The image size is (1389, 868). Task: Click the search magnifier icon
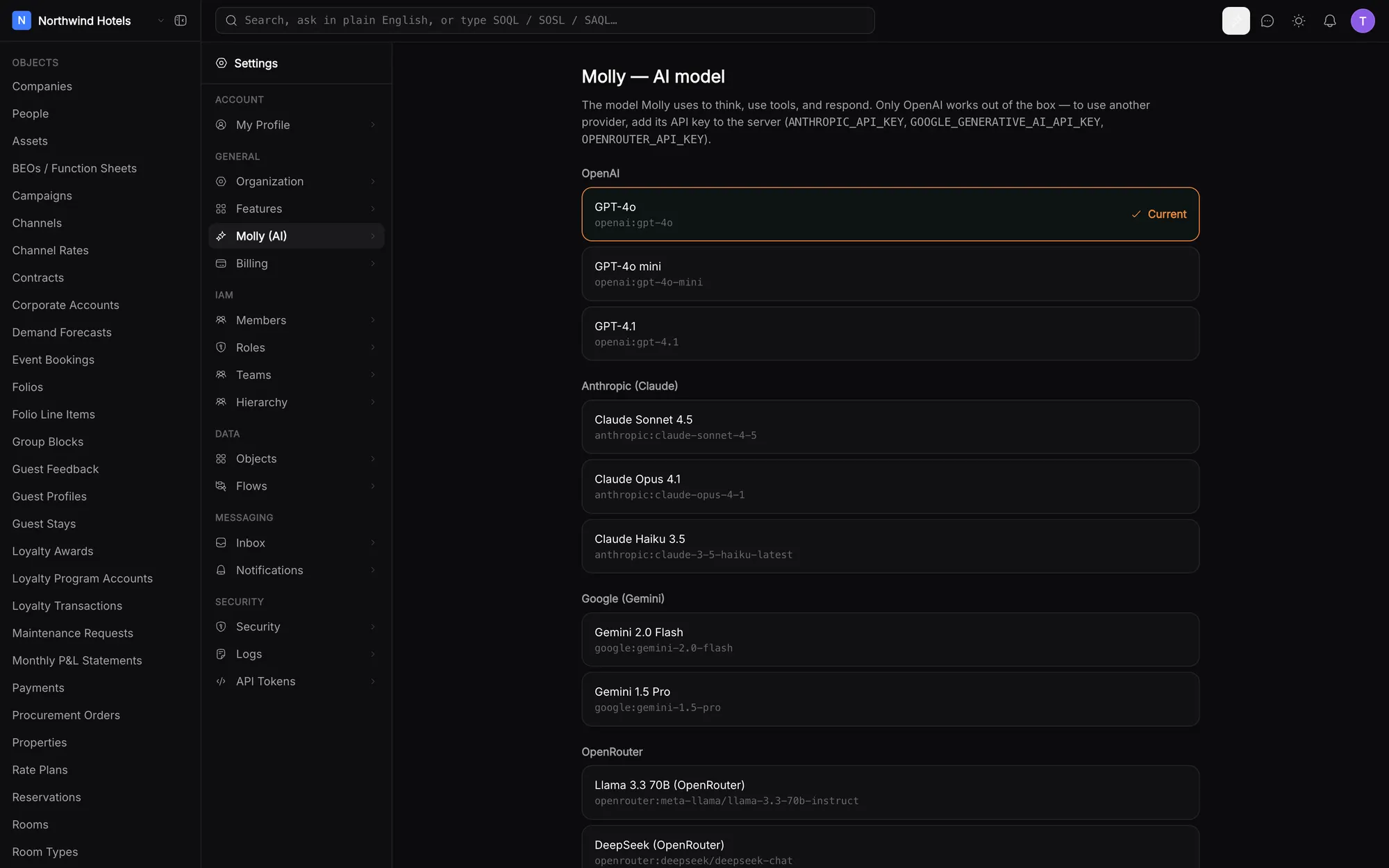coord(231,21)
